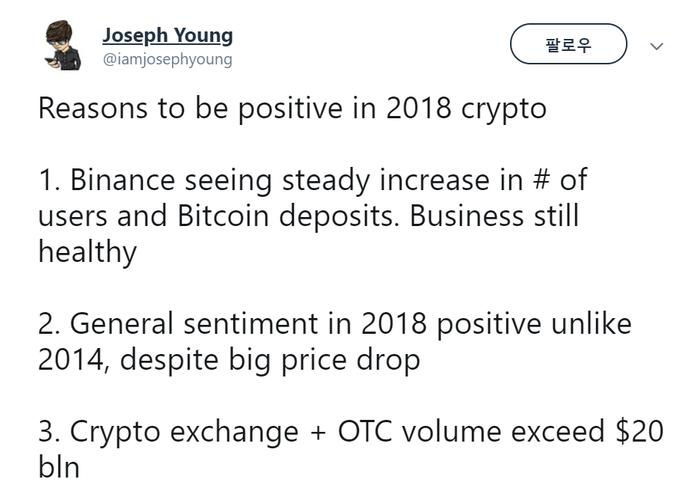Click the '$20' amount text
This screenshot has width=700, height=488.
(639, 432)
